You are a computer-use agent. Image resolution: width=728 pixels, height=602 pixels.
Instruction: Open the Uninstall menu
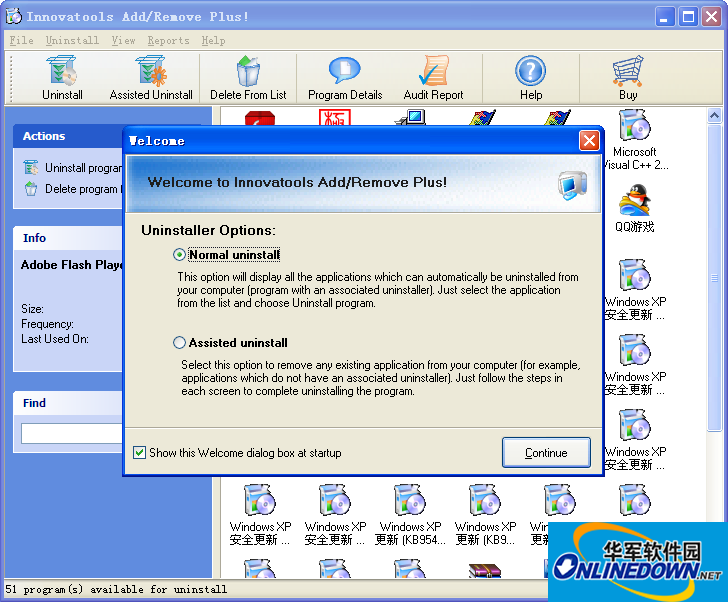[x=72, y=40]
